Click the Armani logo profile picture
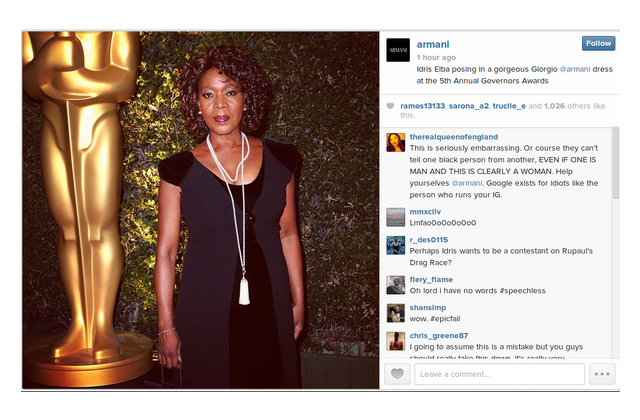This screenshot has height=420, width=640. [398, 50]
